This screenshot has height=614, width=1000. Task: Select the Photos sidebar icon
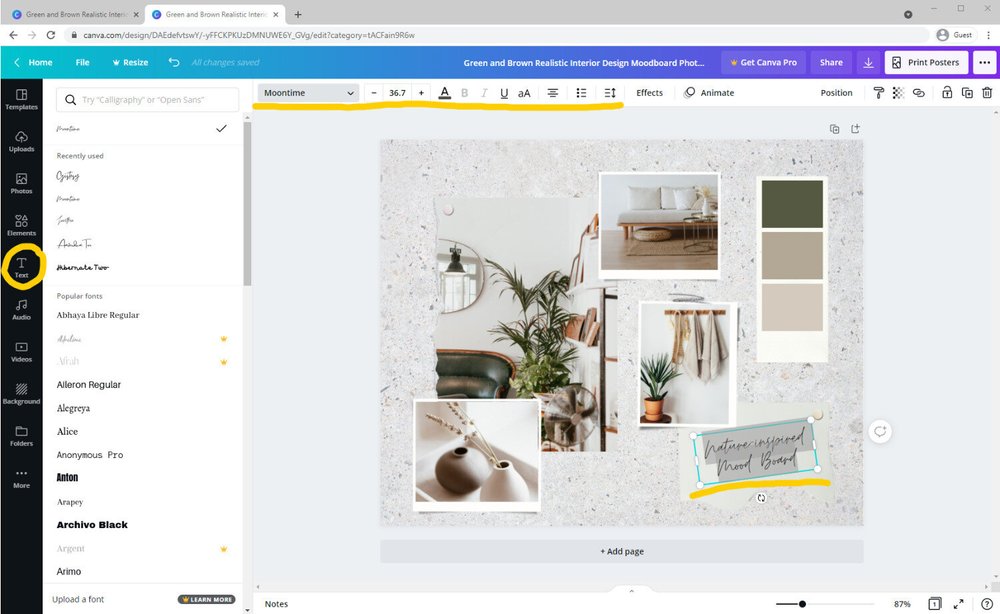coord(21,182)
